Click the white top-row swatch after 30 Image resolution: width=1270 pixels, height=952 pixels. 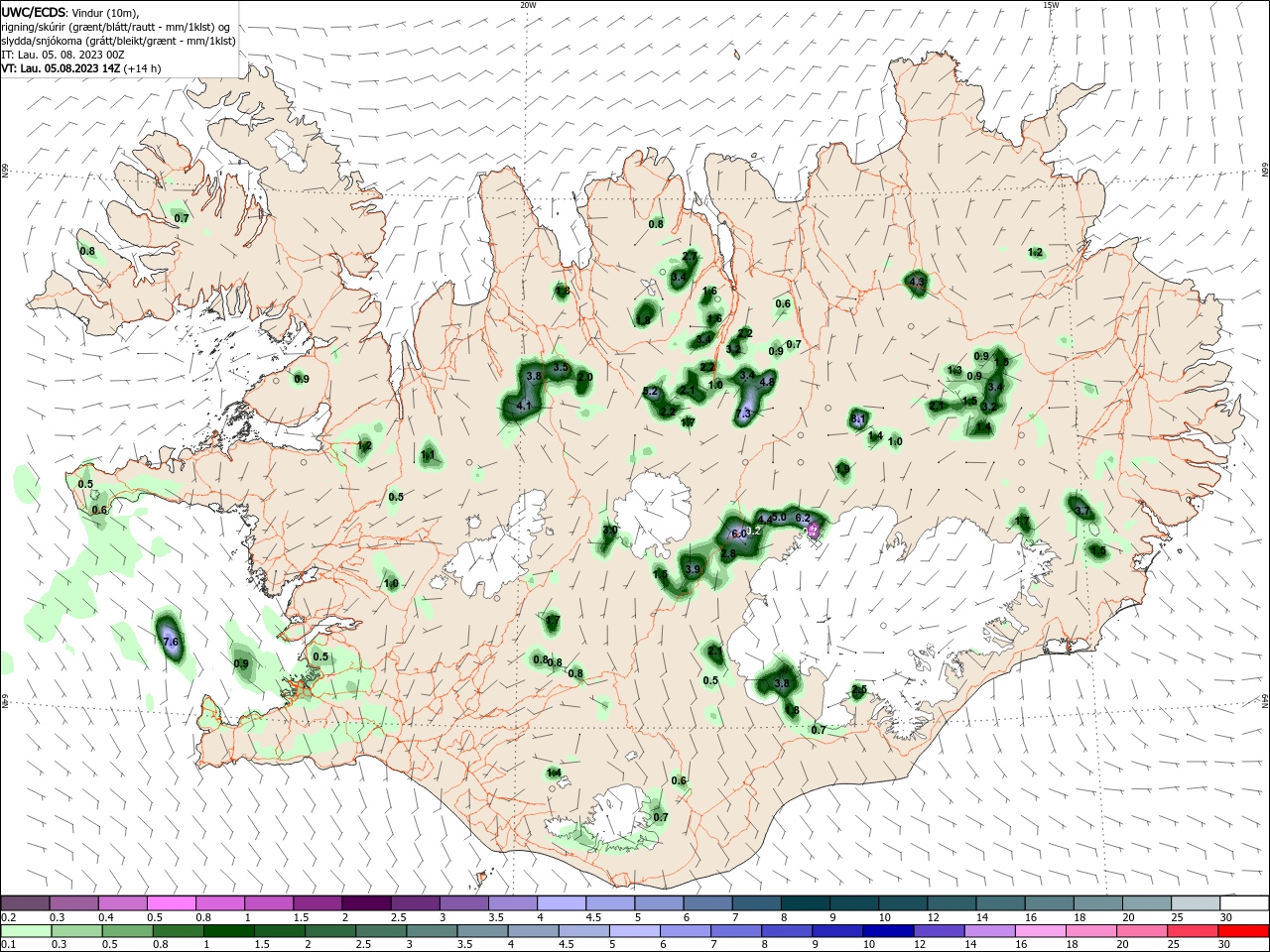click(1244, 903)
